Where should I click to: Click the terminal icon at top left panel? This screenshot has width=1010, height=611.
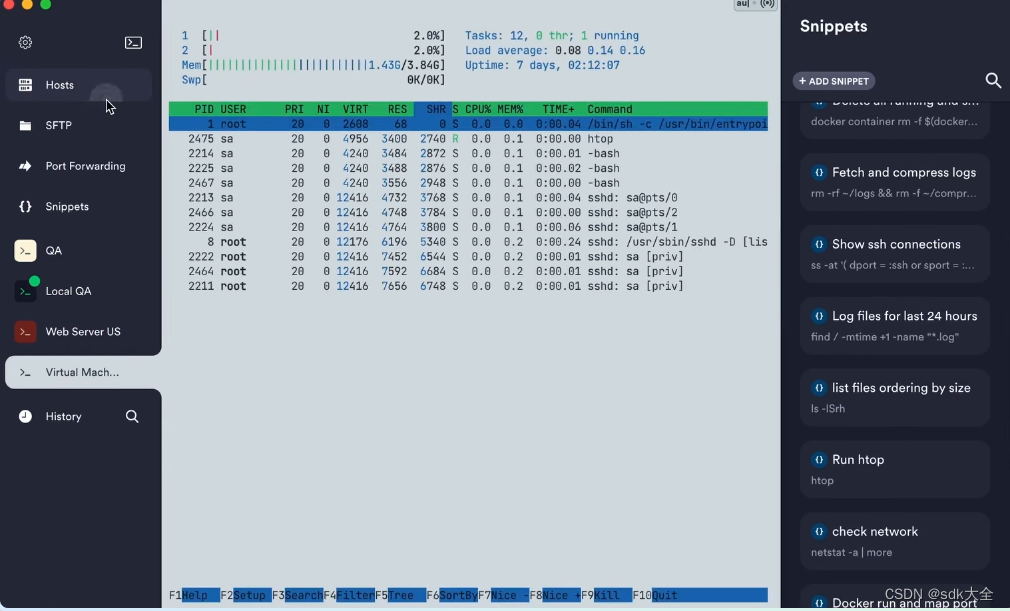click(133, 42)
